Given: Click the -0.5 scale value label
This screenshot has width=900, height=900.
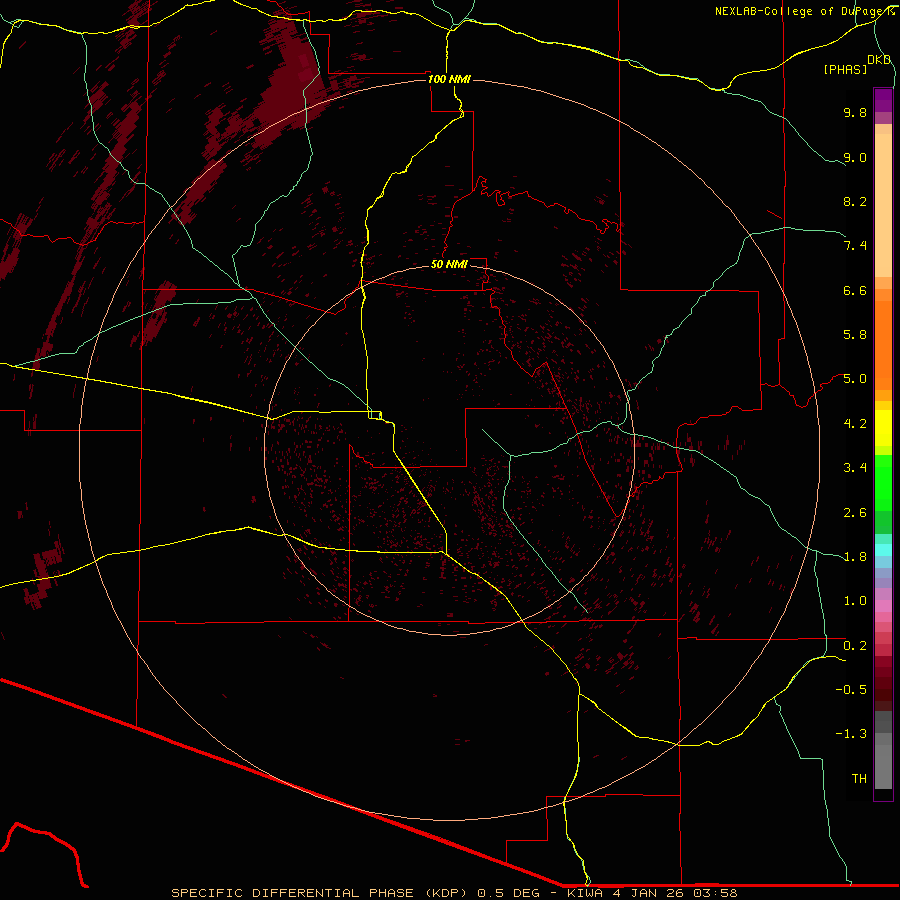Looking at the screenshot, I should pyautogui.click(x=851, y=690).
